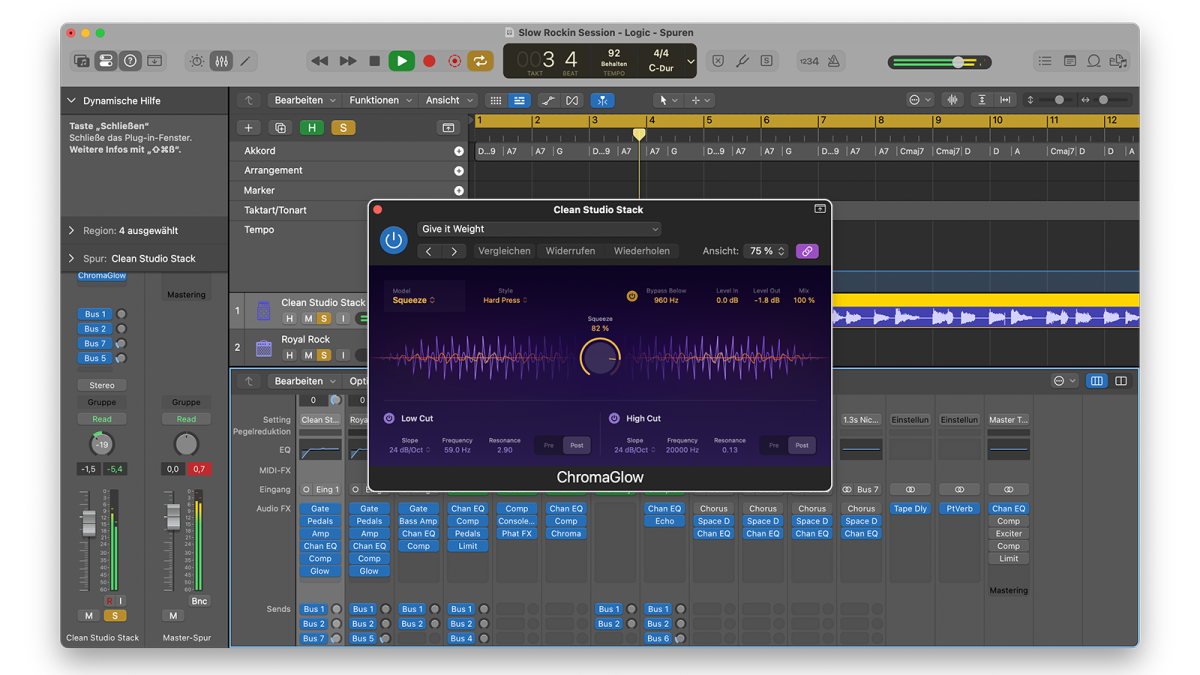Toggle the Inspector button in the control bar
The image size is (1200, 675).
point(106,61)
